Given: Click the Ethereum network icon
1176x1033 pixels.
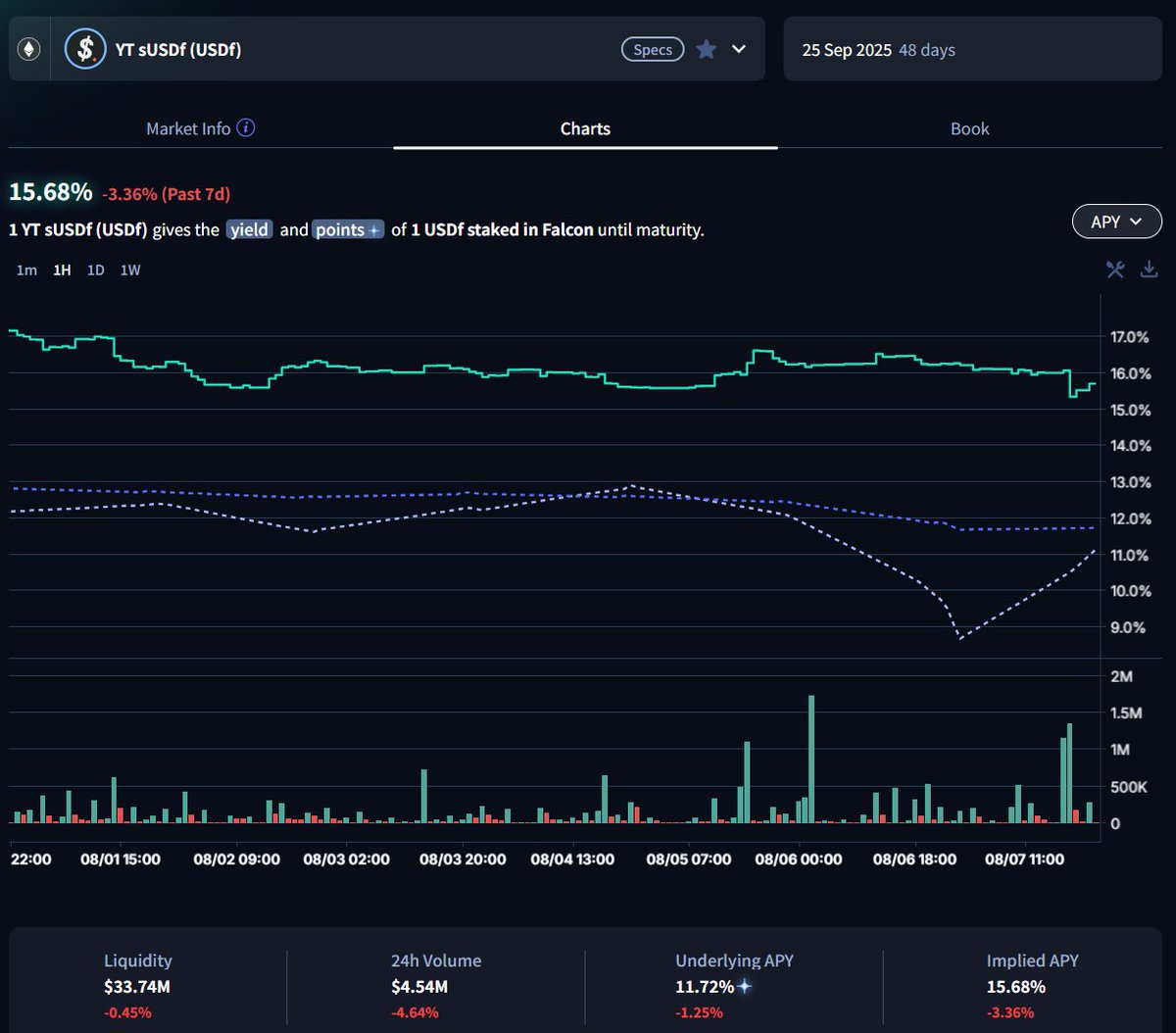Looking at the screenshot, I should [28, 49].
